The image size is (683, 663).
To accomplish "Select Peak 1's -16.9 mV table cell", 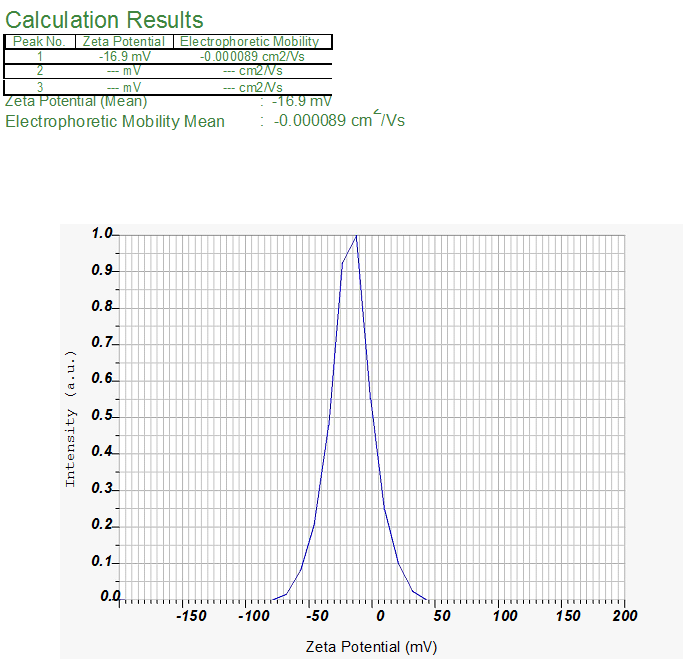I will coord(124,57).
